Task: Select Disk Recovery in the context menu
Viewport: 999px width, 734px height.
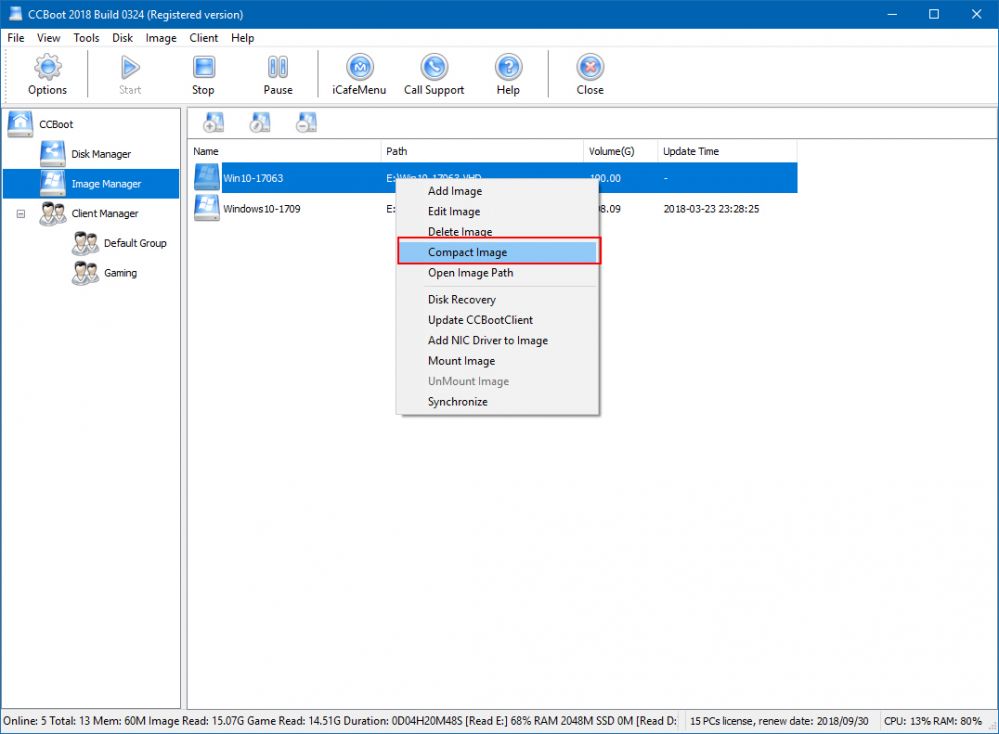Action: point(498,299)
